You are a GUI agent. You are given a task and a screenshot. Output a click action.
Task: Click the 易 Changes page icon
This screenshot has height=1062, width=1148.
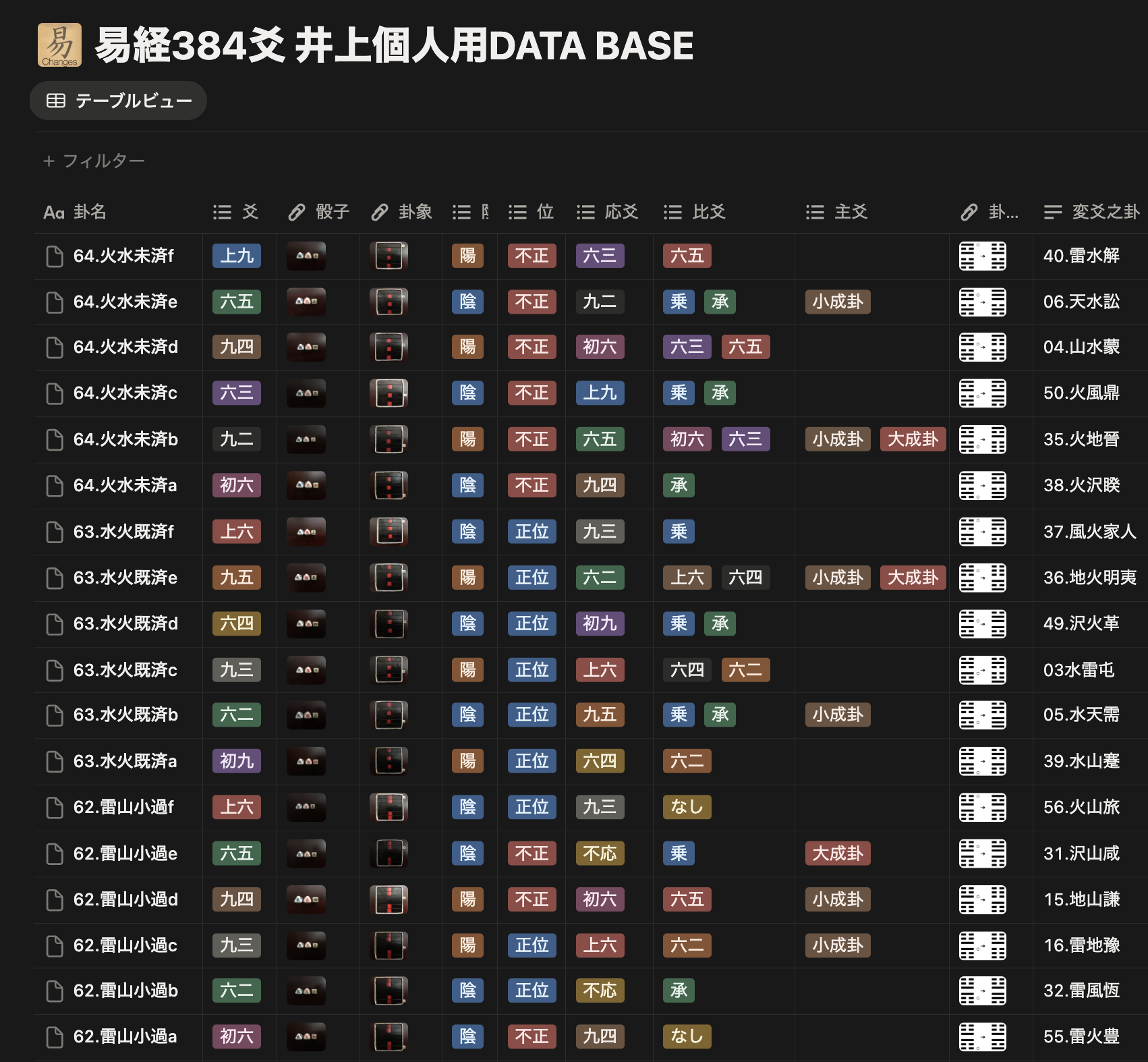[x=59, y=45]
